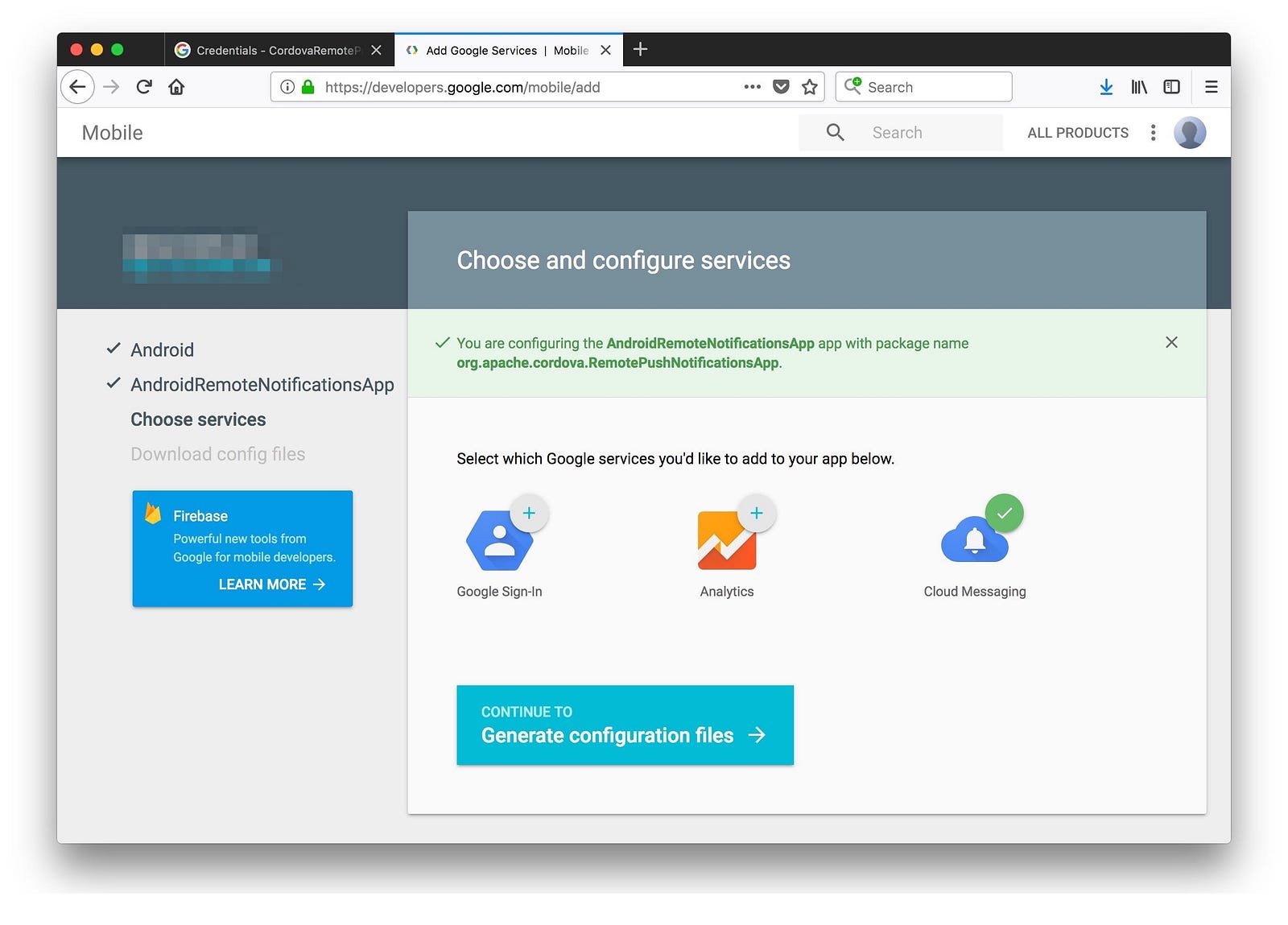Click the Mobile site title
This screenshot has height=925, width=1288.
(x=112, y=133)
